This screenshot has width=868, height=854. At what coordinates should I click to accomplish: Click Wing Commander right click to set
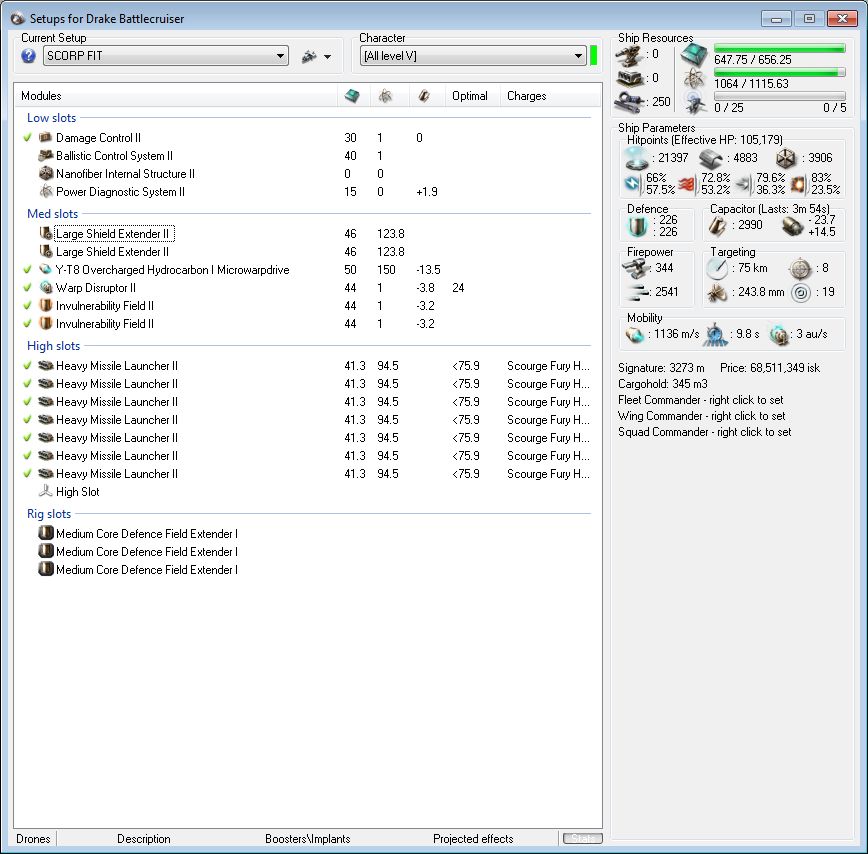701,416
